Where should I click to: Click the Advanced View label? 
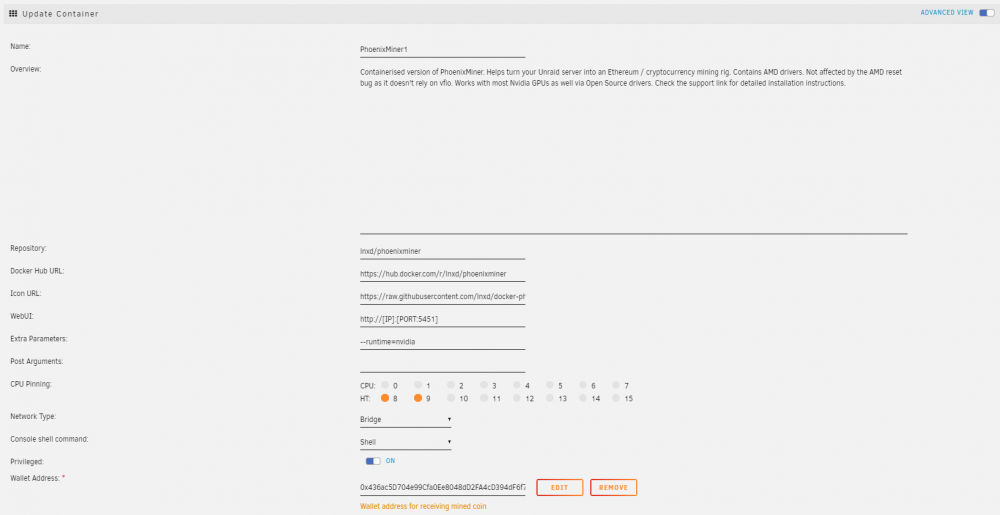coord(947,13)
